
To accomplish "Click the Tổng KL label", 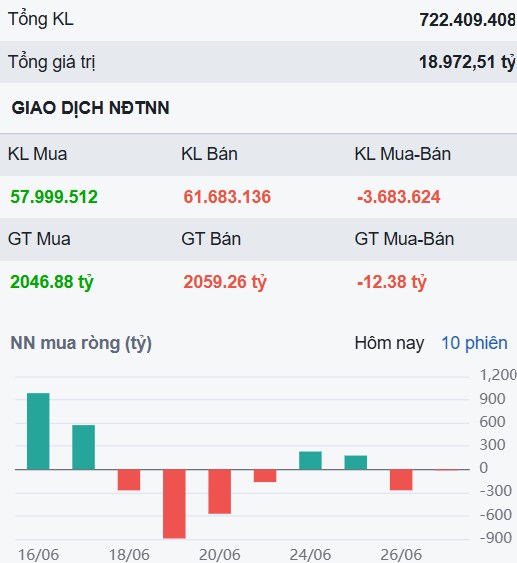I will [41, 19].
